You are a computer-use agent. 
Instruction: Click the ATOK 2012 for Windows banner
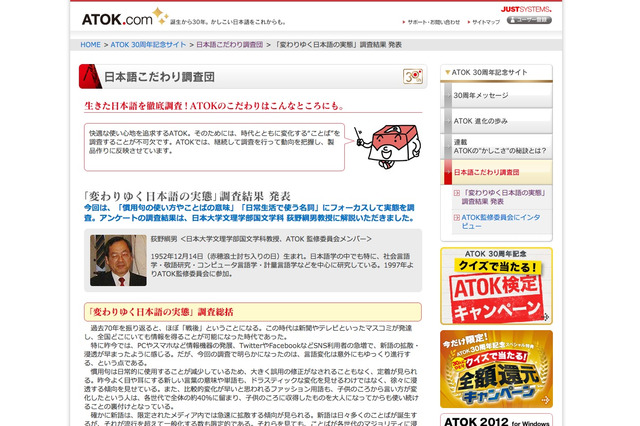coord(496,420)
